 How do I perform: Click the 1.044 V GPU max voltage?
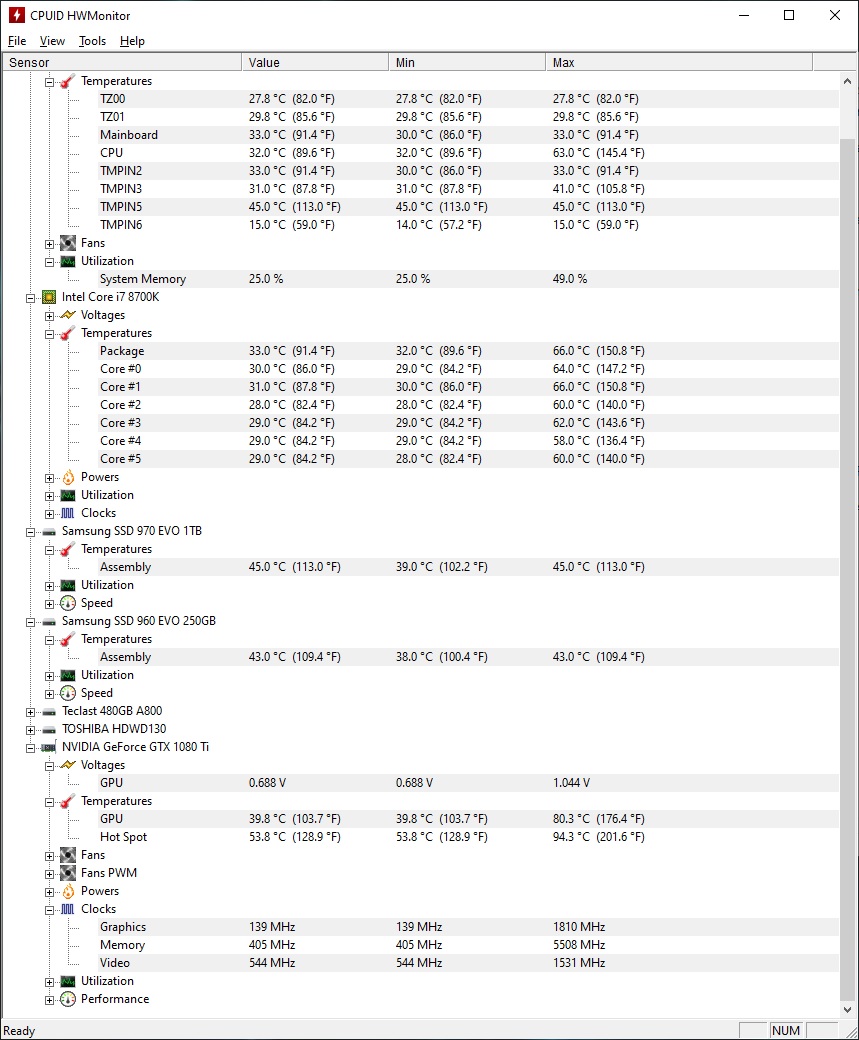(571, 783)
